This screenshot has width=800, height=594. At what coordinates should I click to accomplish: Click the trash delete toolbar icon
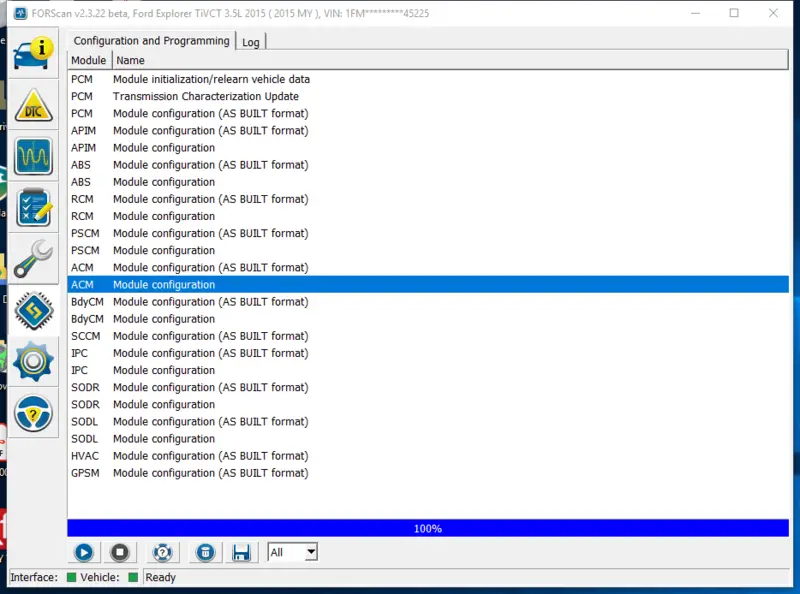click(205, 552)
